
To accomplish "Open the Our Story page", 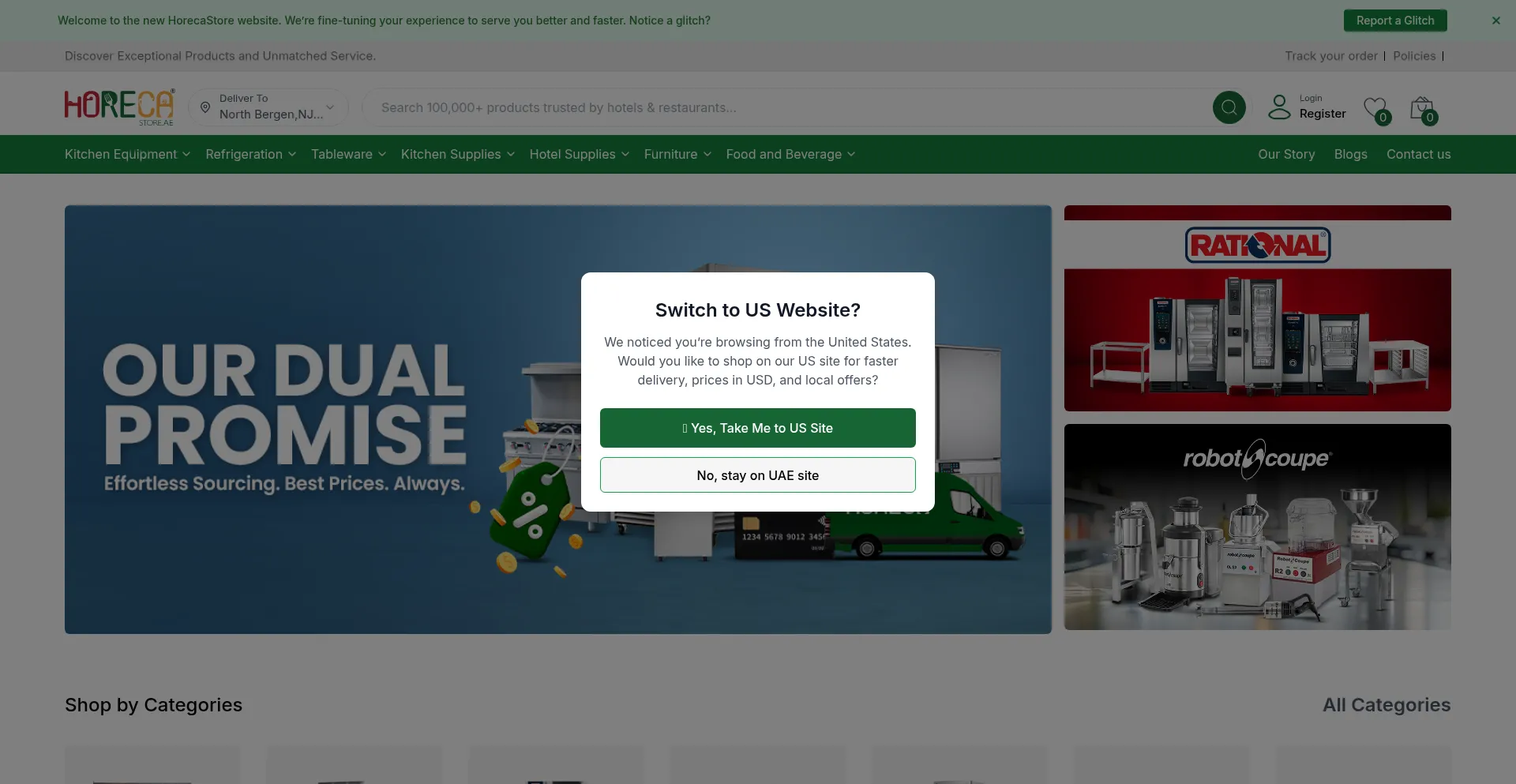I will (x=1286, y=155).
